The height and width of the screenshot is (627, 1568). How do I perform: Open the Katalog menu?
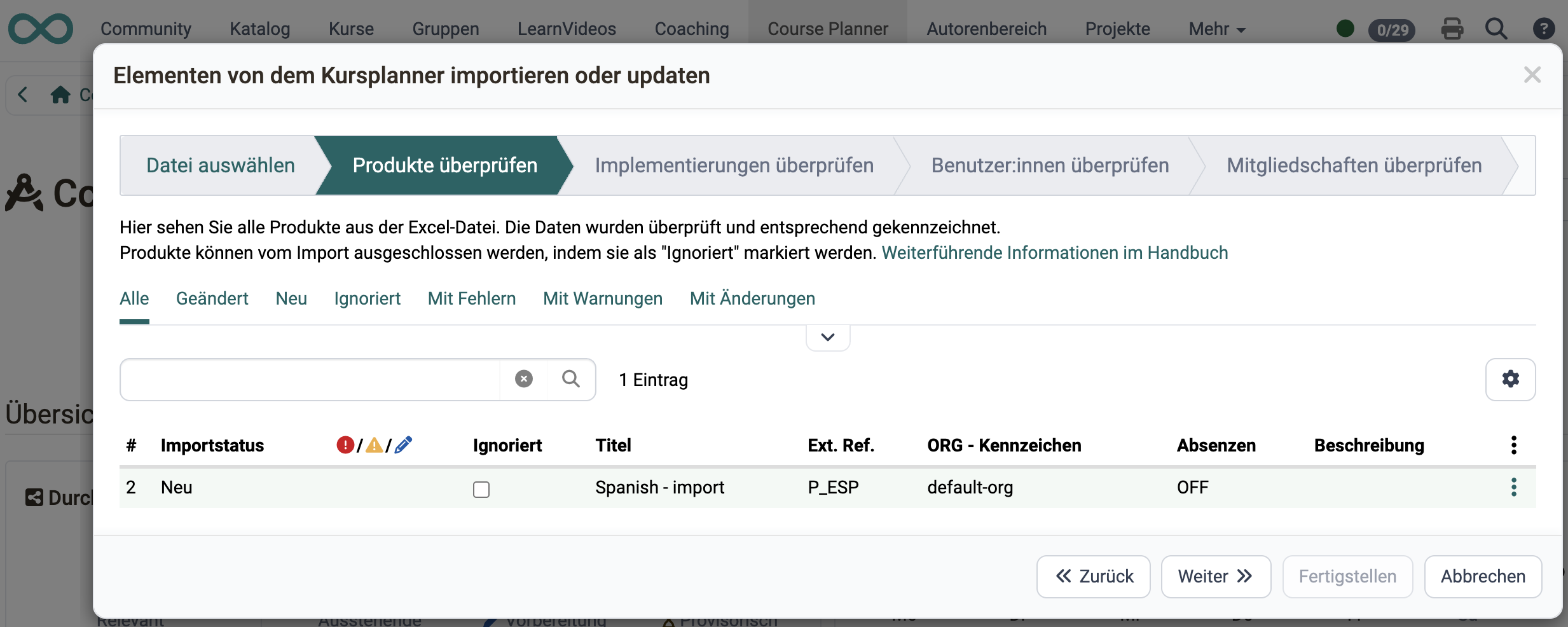(x=259, y=29)
